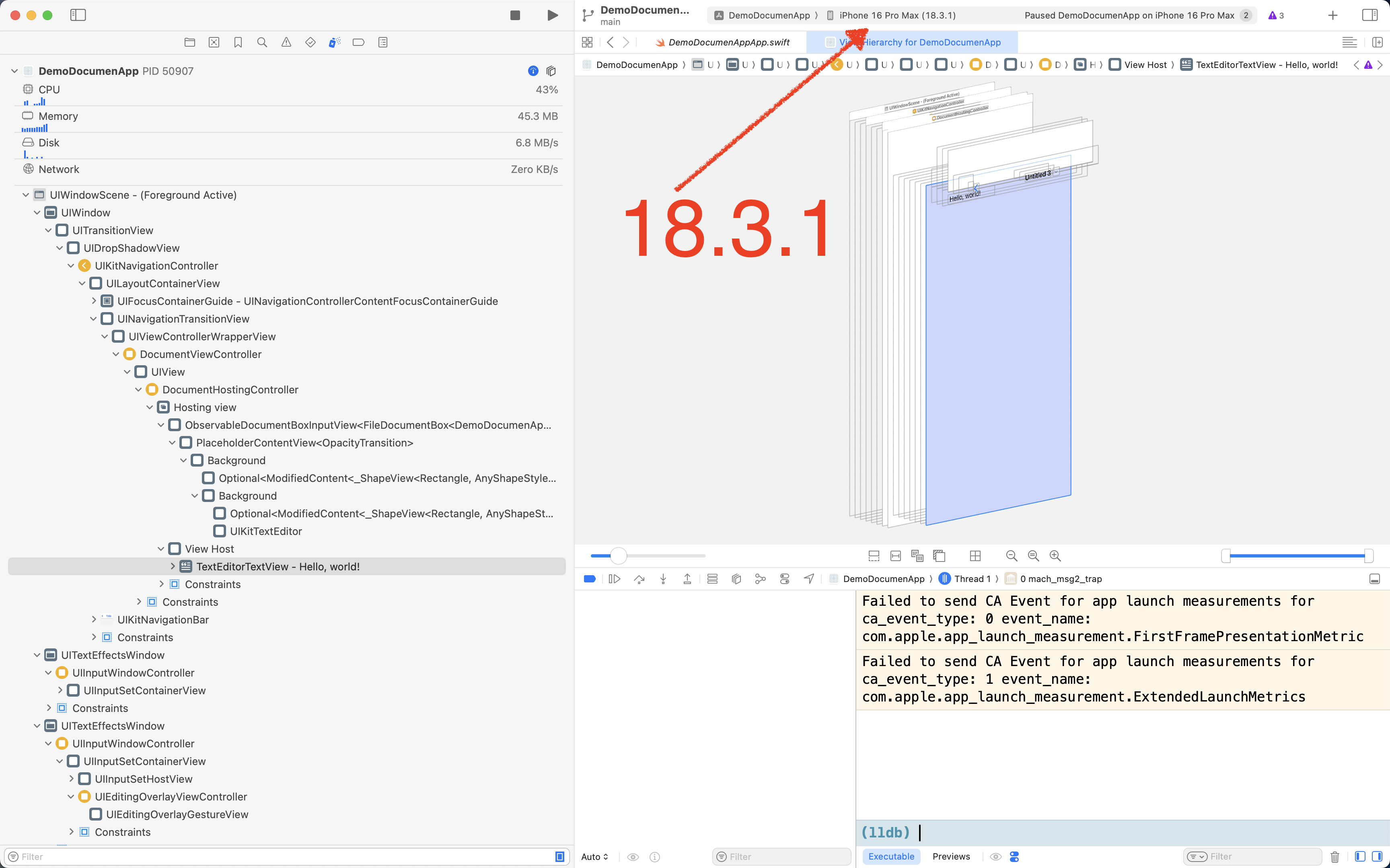Collapse the UIKitNavigationController tree node

click(x=71, y=266)
